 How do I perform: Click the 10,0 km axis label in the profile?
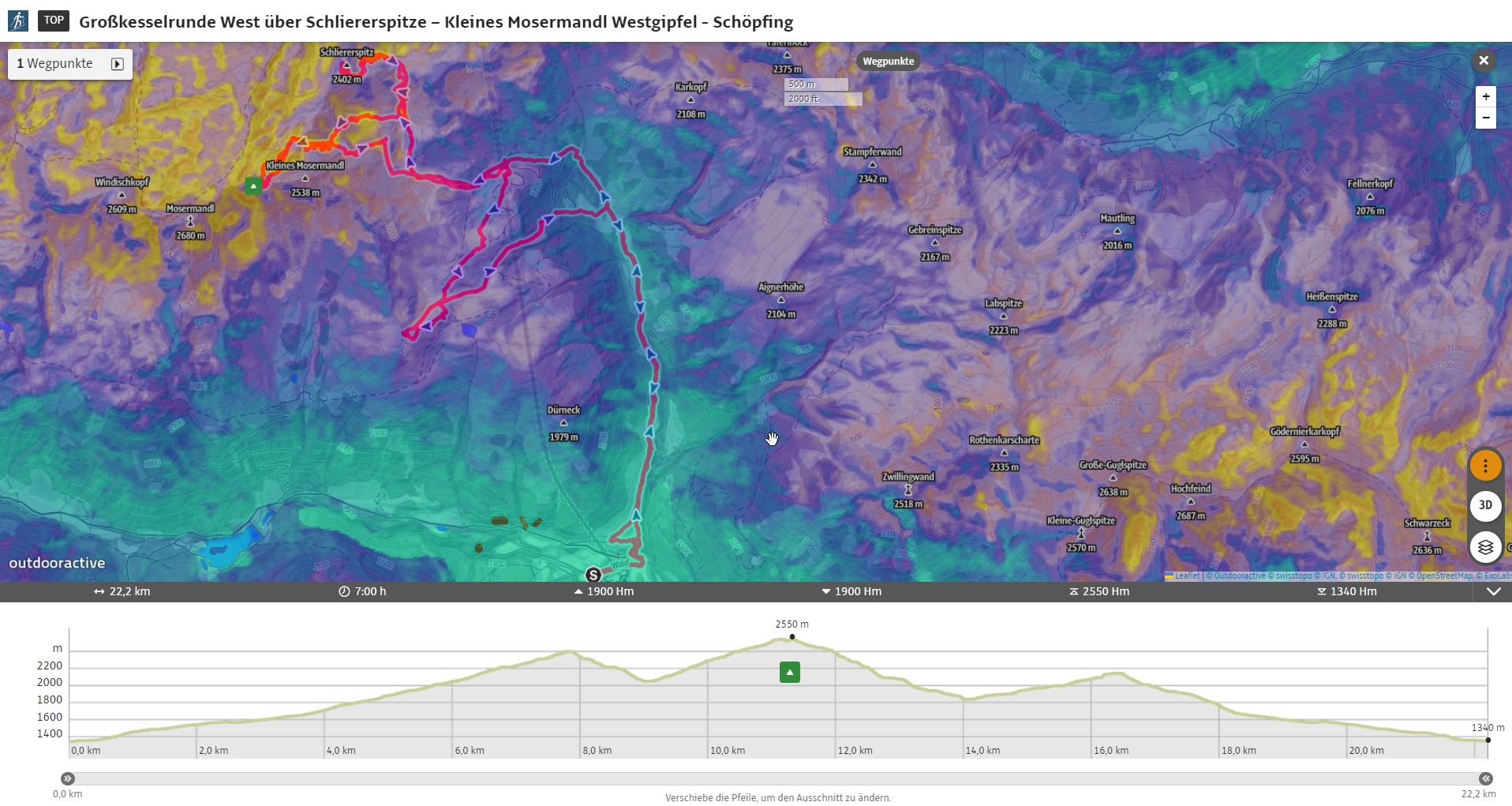coord(728,751)
